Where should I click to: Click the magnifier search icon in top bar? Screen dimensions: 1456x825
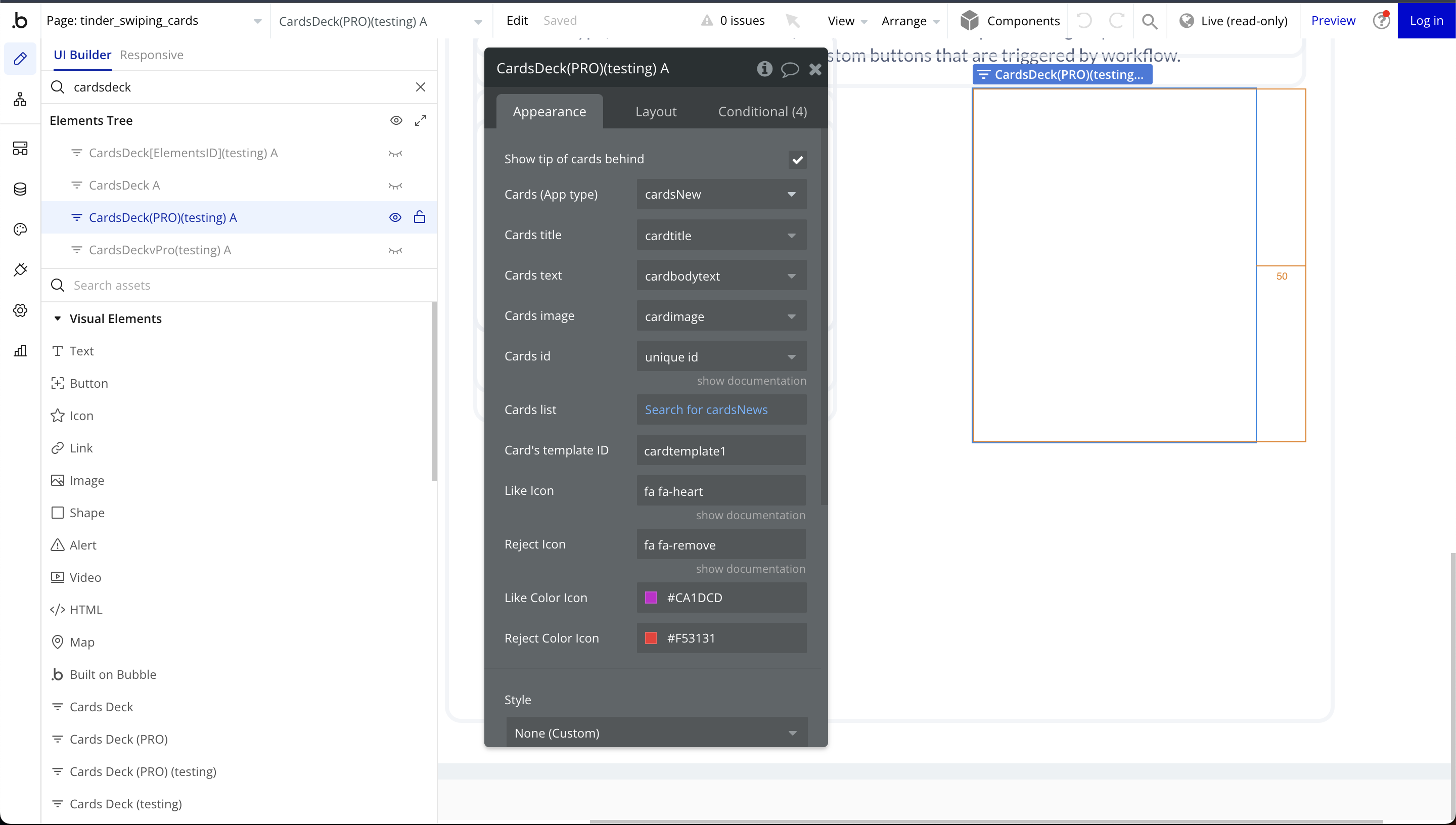pyautogui.click(x=1150, y=21)
